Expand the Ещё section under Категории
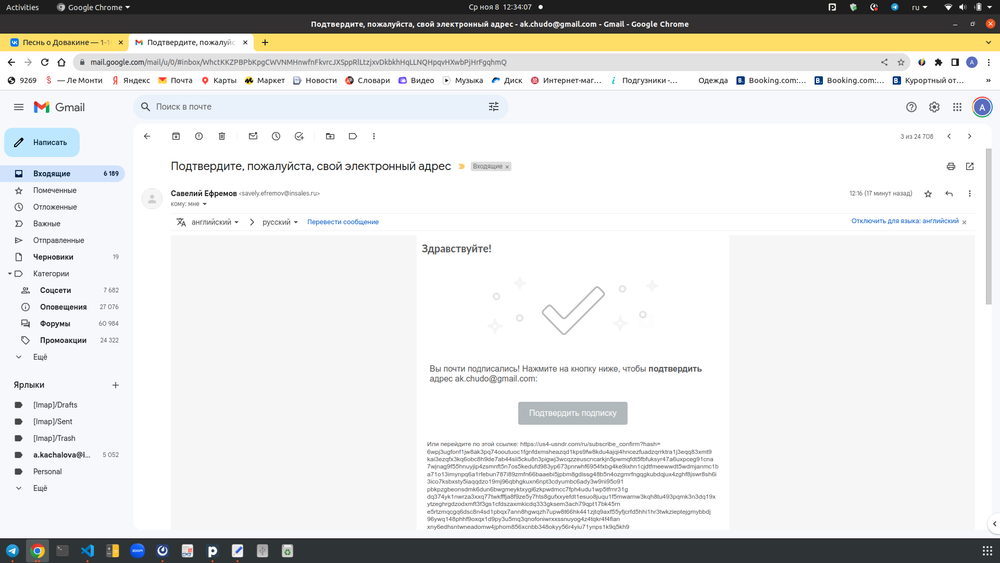 coord(40,357)
